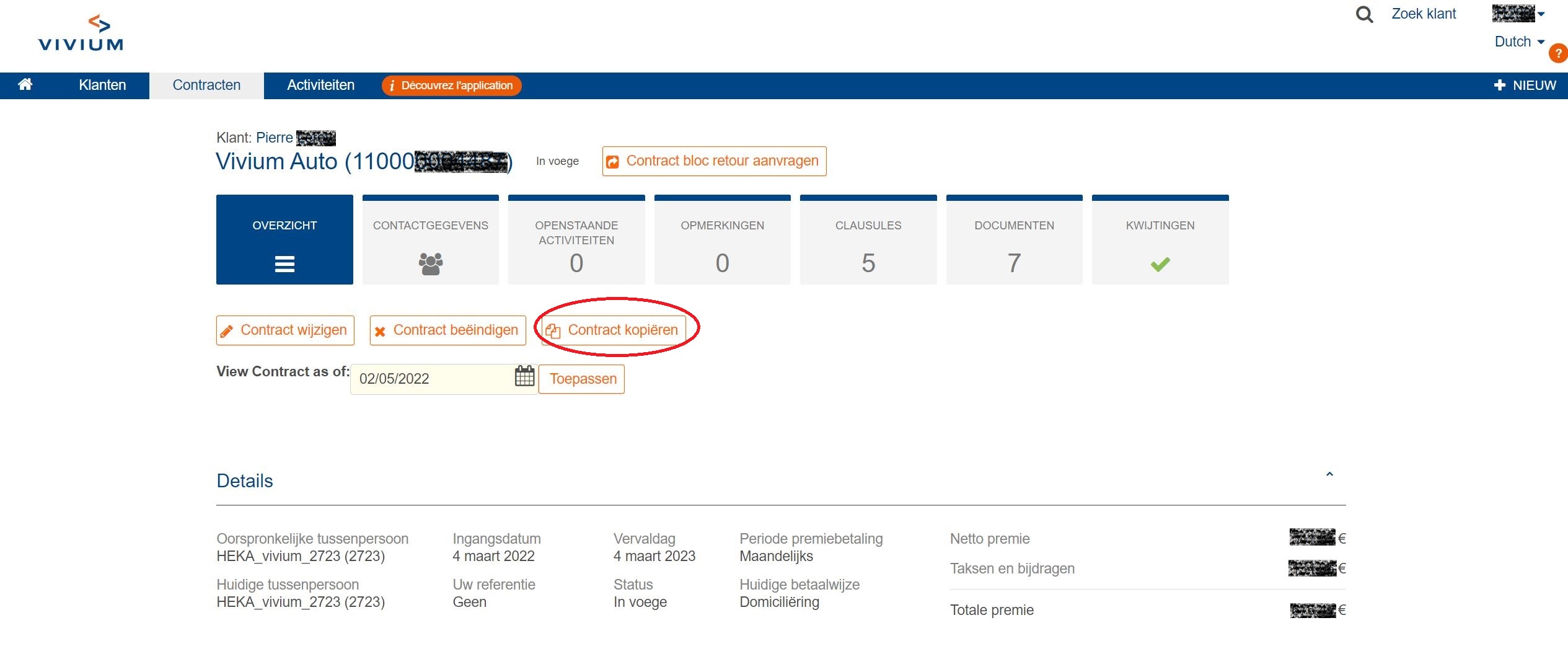Open the Dutch language dropdown
Image resolution: width=1568 pixels, height=672 pixels.
(1519, 42)
